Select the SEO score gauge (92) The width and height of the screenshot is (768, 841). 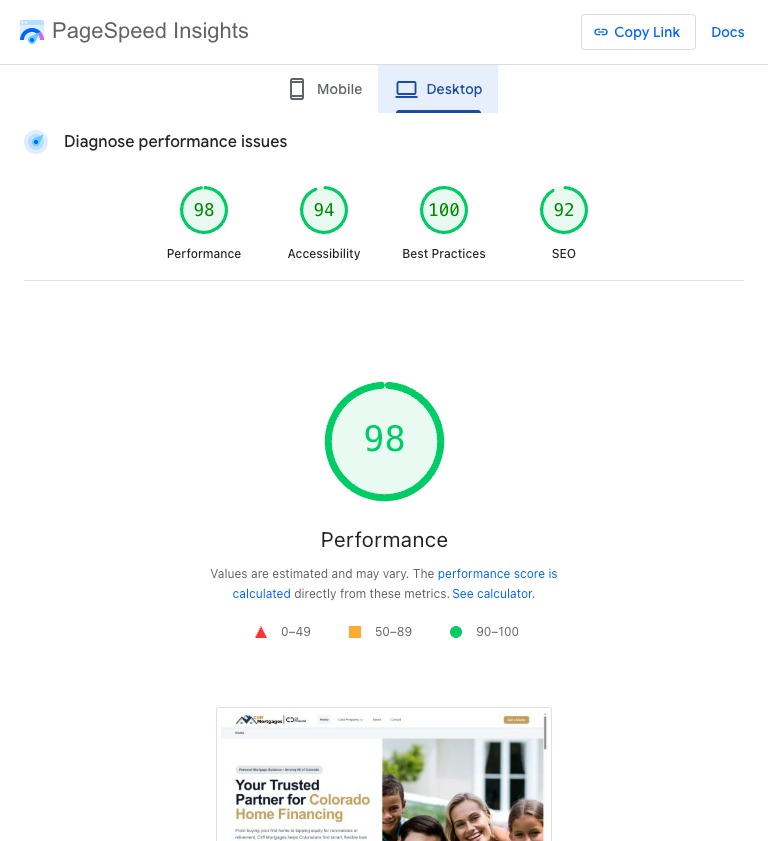[564, 210]
